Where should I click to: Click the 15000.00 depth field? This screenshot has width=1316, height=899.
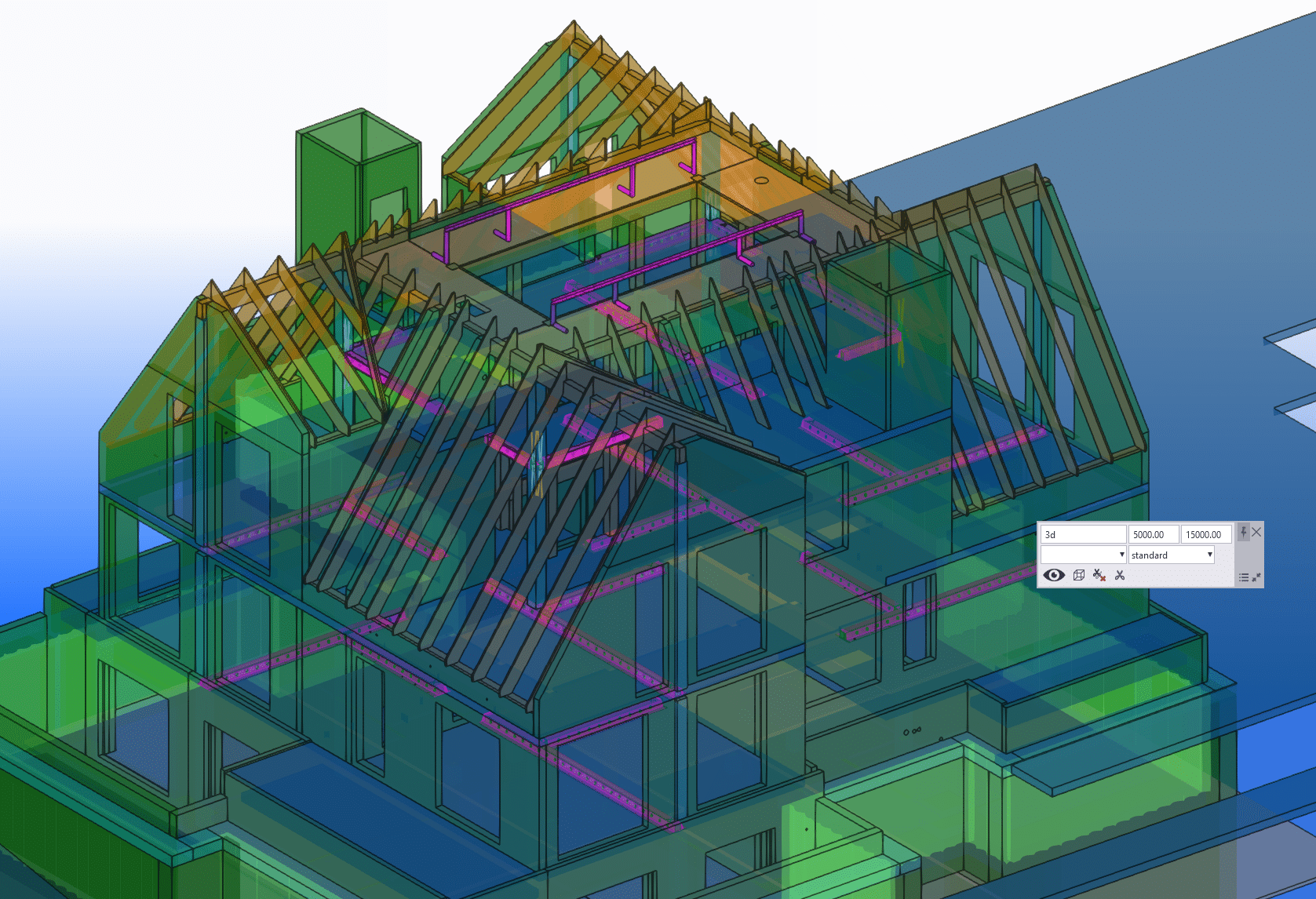(1205, 535)
